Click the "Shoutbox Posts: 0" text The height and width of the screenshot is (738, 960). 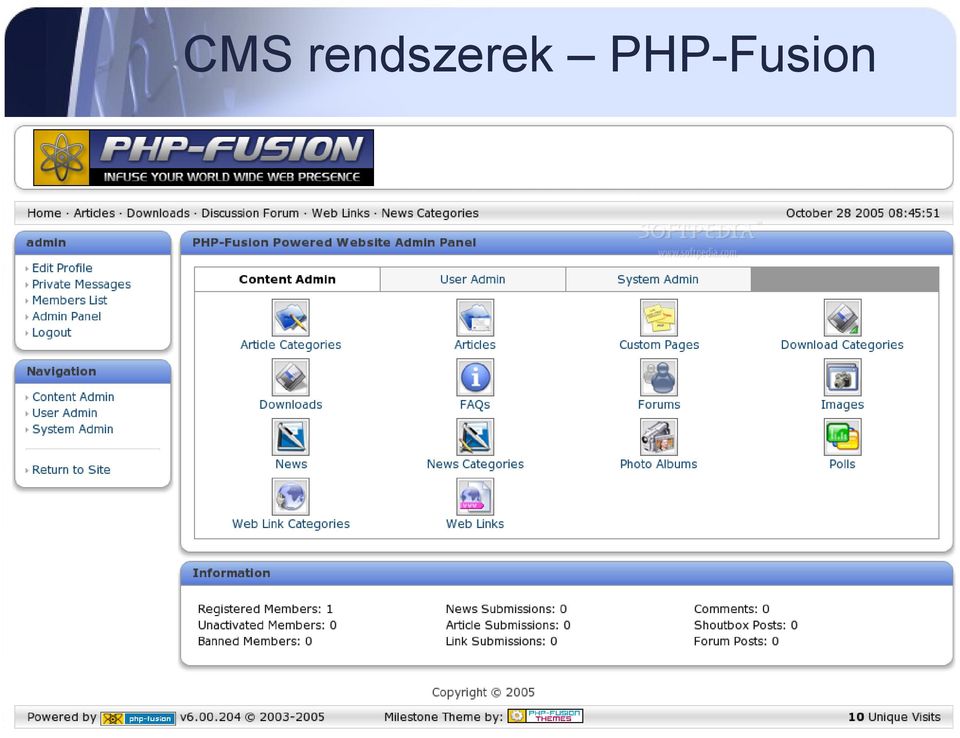click(746, 625)
